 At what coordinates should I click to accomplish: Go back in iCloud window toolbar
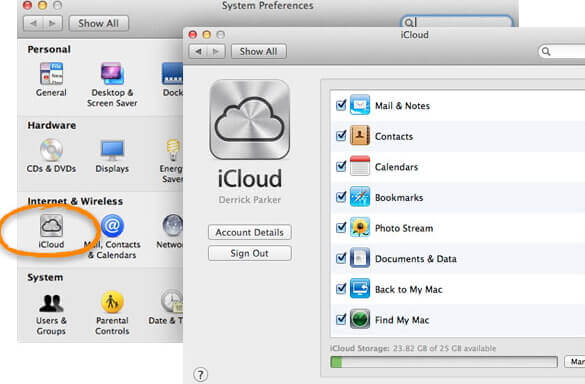(x=198, y=51)
